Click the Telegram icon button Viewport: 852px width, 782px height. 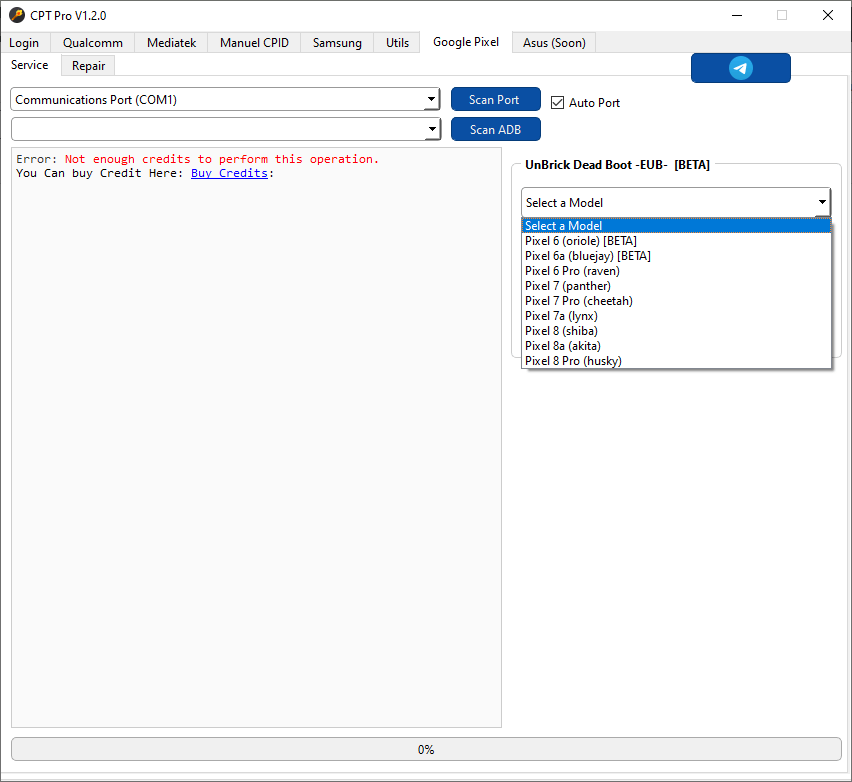coord(740,68)
